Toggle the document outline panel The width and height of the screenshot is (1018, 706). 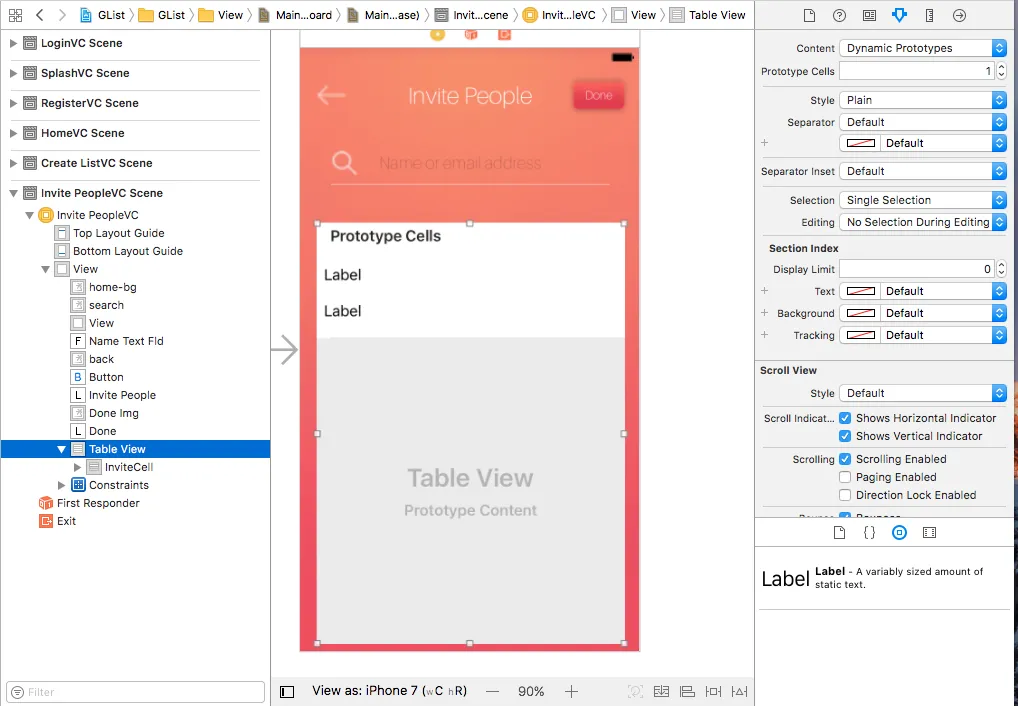pos(287,692)
